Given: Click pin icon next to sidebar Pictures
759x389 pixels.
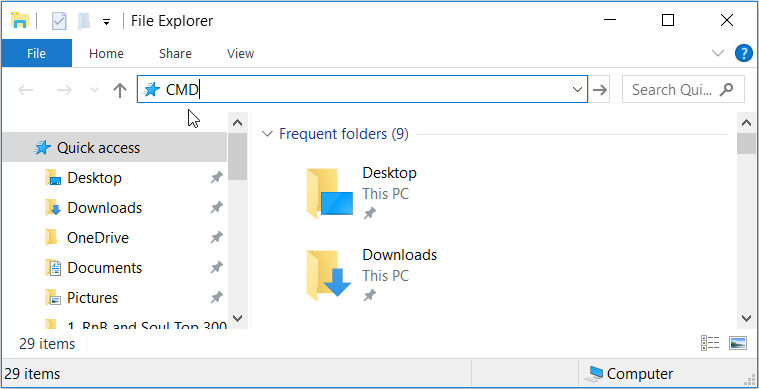Looking at the screenshot, I should point(216,298).
